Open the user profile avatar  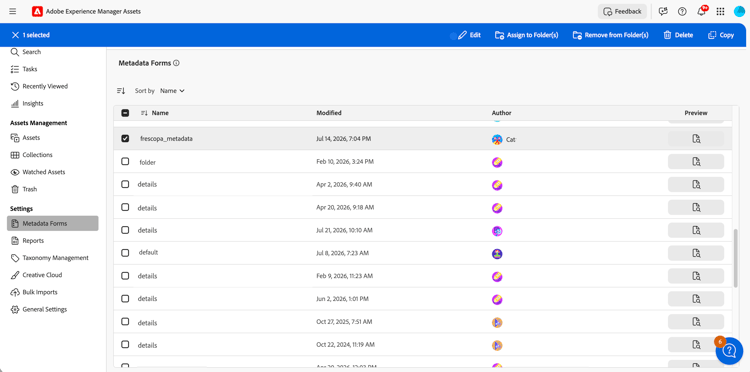coord(739,11)
